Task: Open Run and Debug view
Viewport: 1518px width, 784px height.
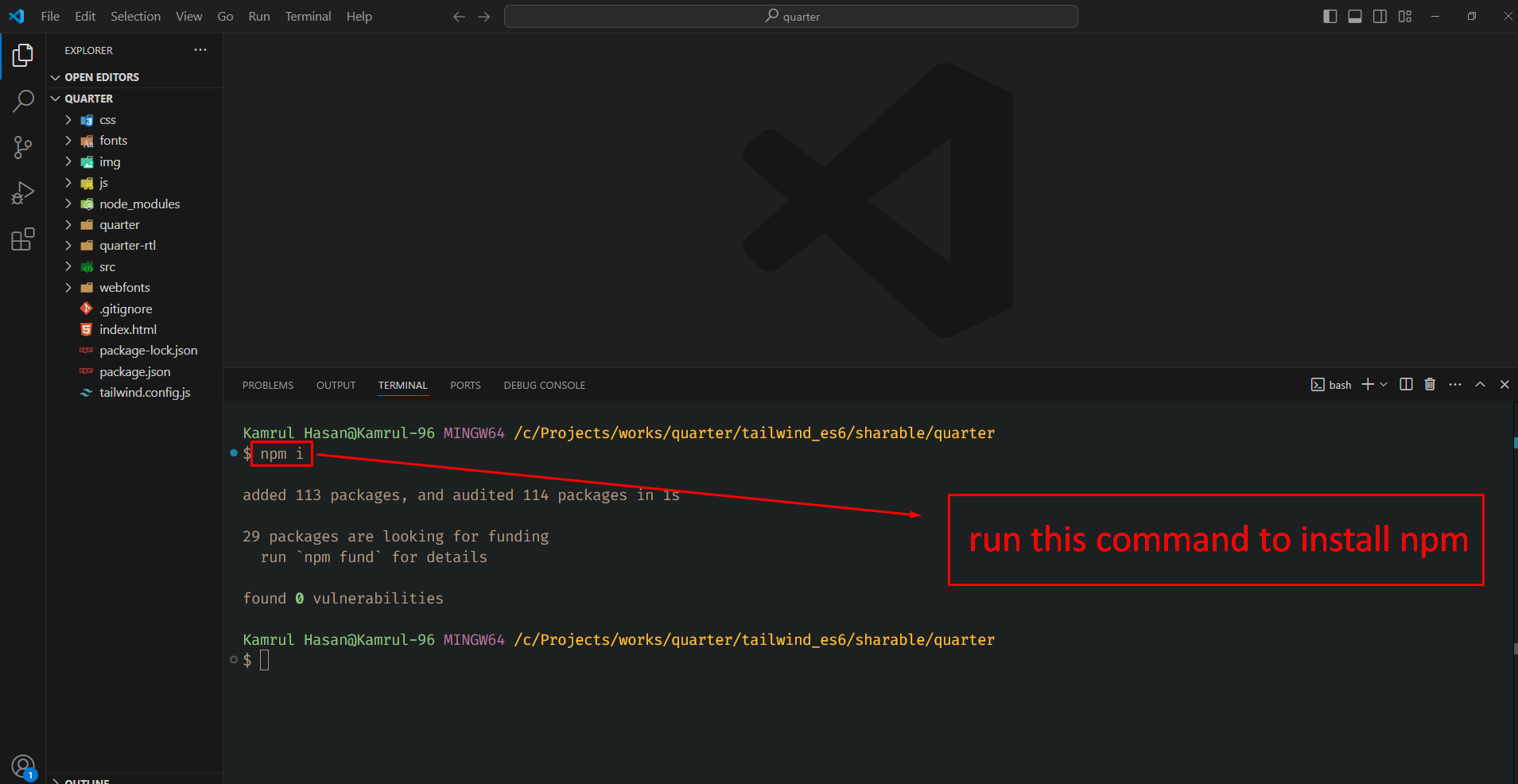Action: point(23,193)
